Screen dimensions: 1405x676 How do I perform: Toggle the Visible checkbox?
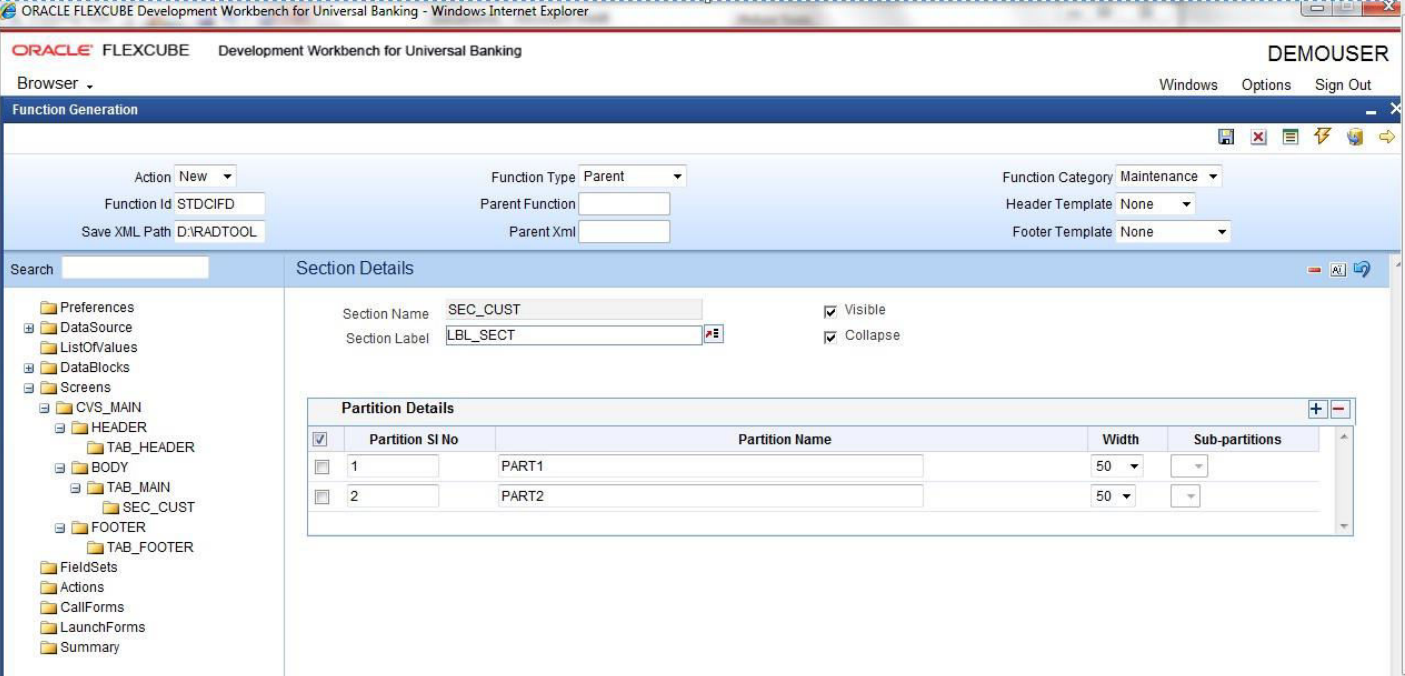click(x=830, y=311)
